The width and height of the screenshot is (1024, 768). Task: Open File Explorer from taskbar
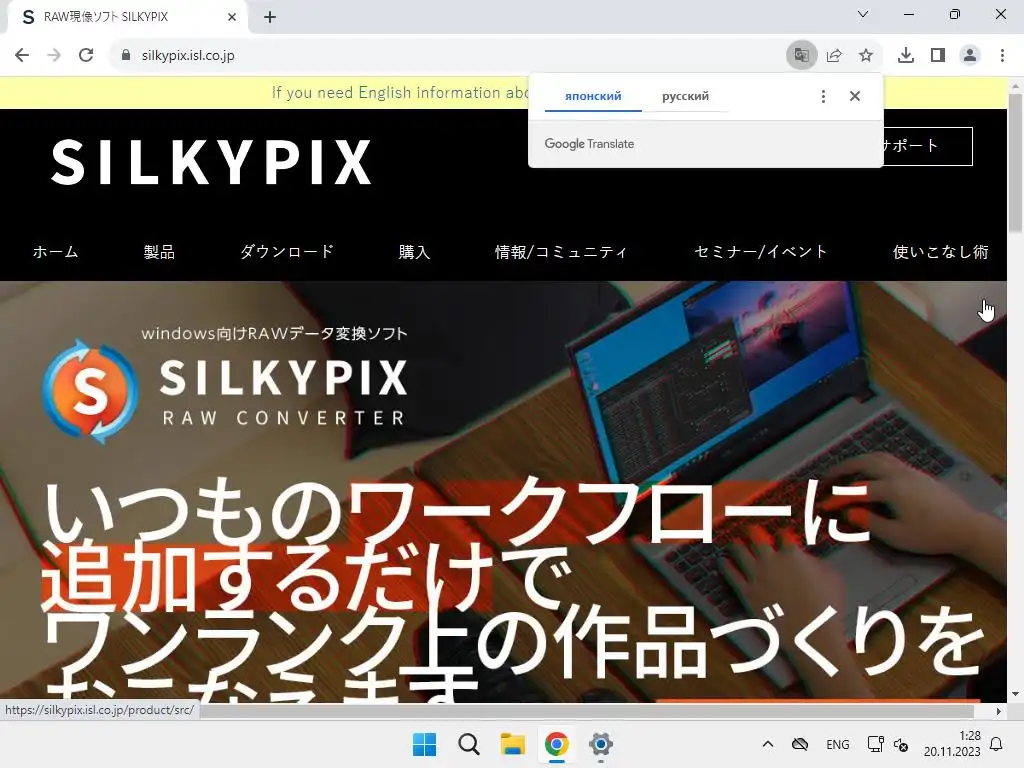click(x=513, y=744)
